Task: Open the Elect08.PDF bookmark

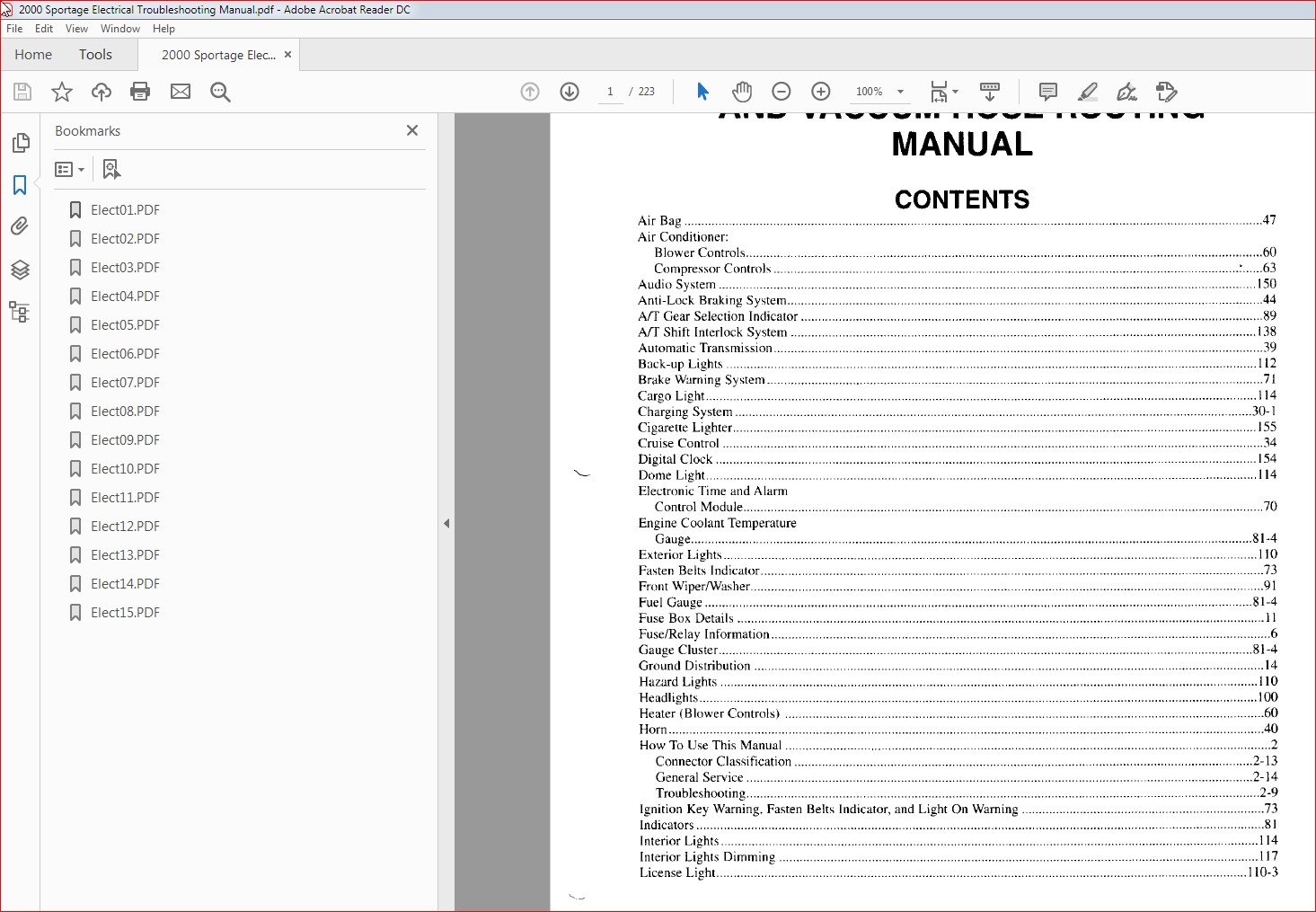Action: point(125,412)
